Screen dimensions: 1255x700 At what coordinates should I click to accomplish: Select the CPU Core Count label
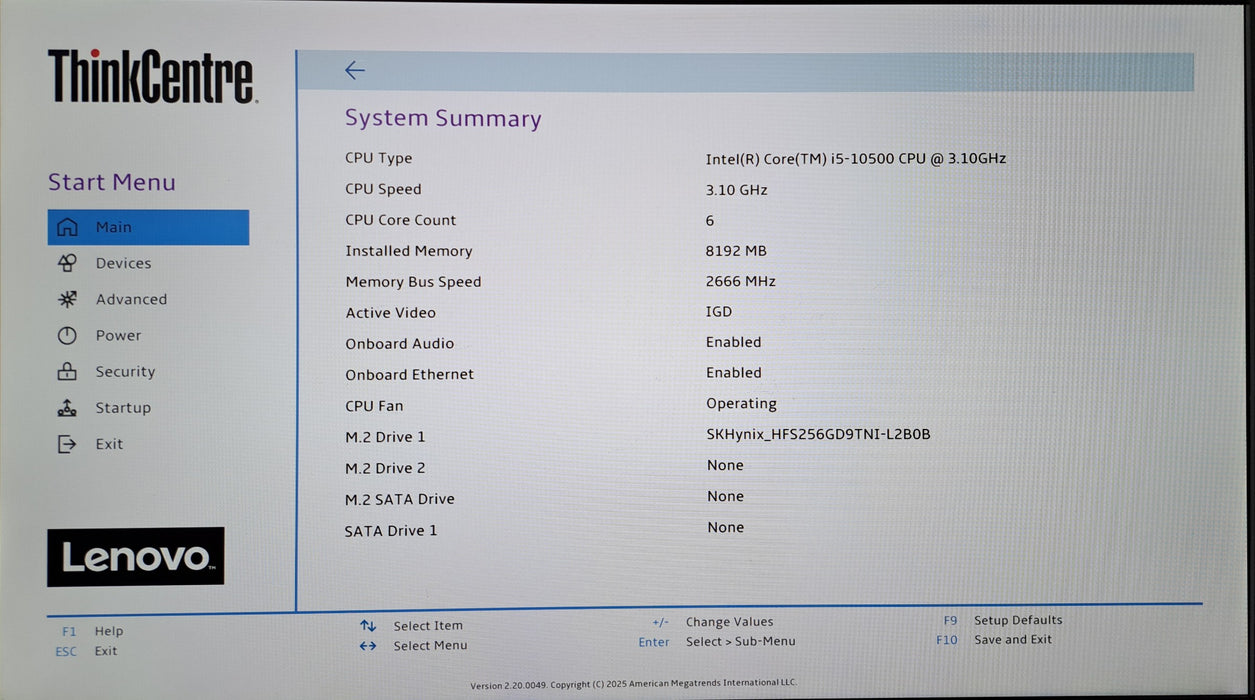pos(401,220)
